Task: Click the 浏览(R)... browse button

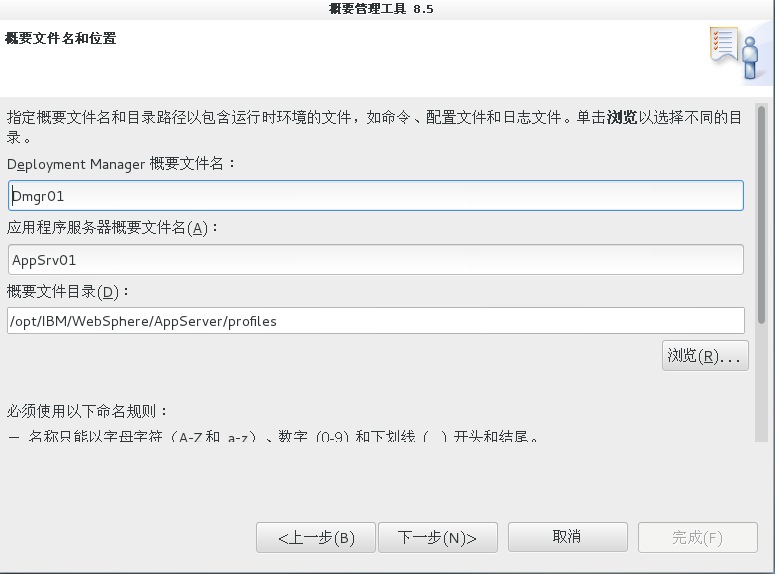Action: coord(705,355)
